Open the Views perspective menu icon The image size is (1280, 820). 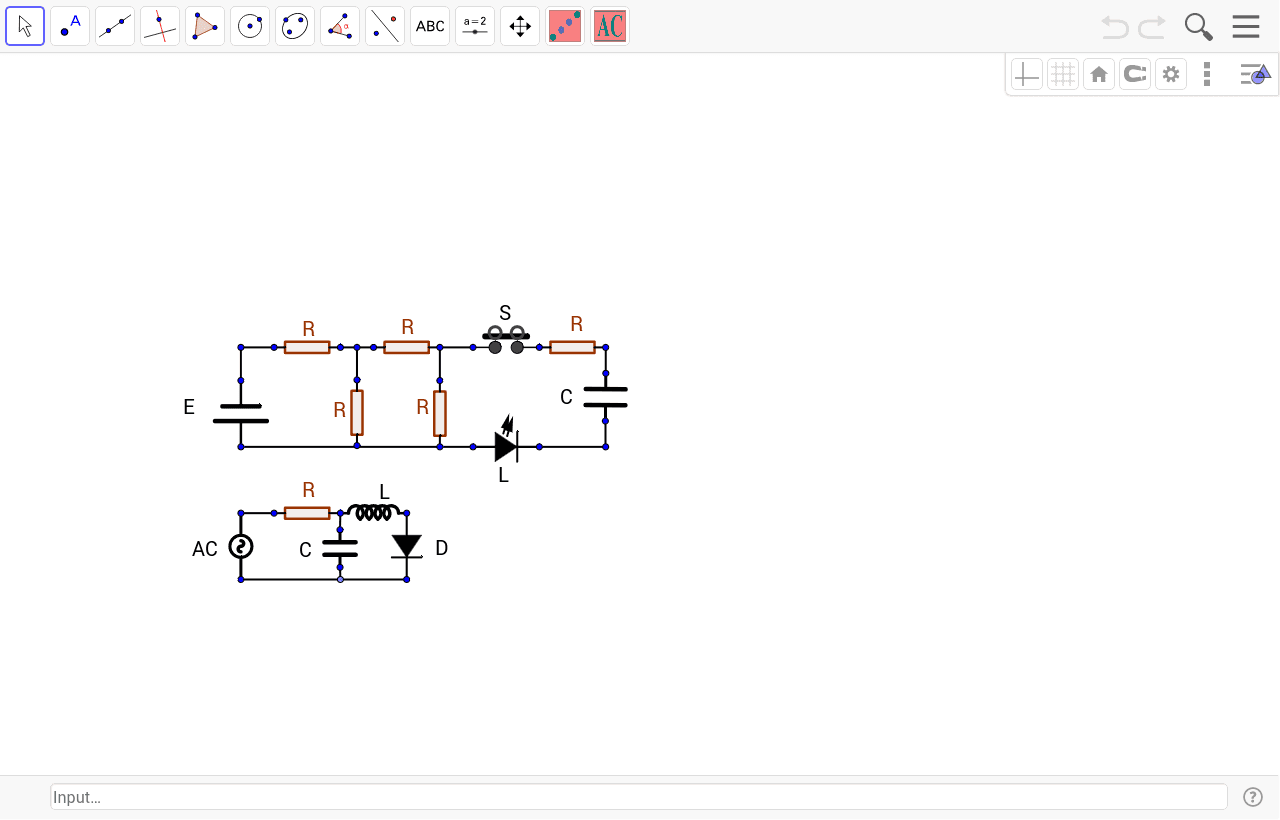click(x=1255, y=74)
